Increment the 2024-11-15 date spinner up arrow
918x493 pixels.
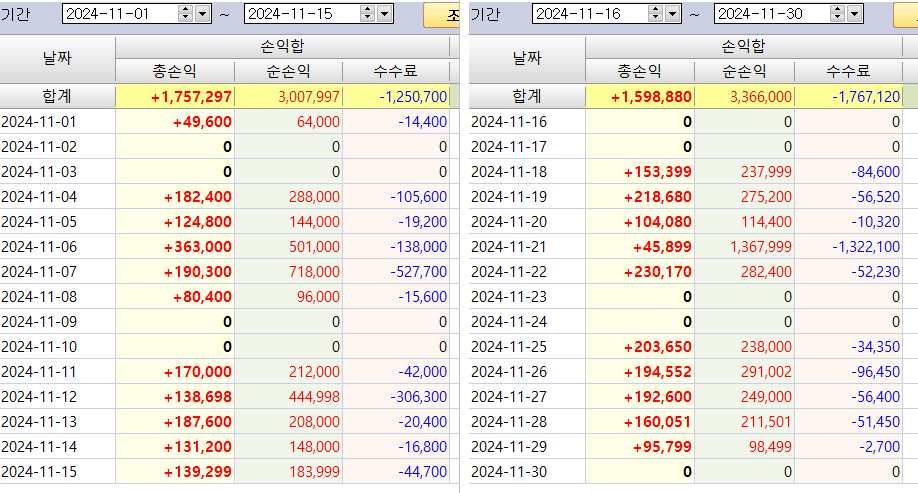[x=368, y=9]
